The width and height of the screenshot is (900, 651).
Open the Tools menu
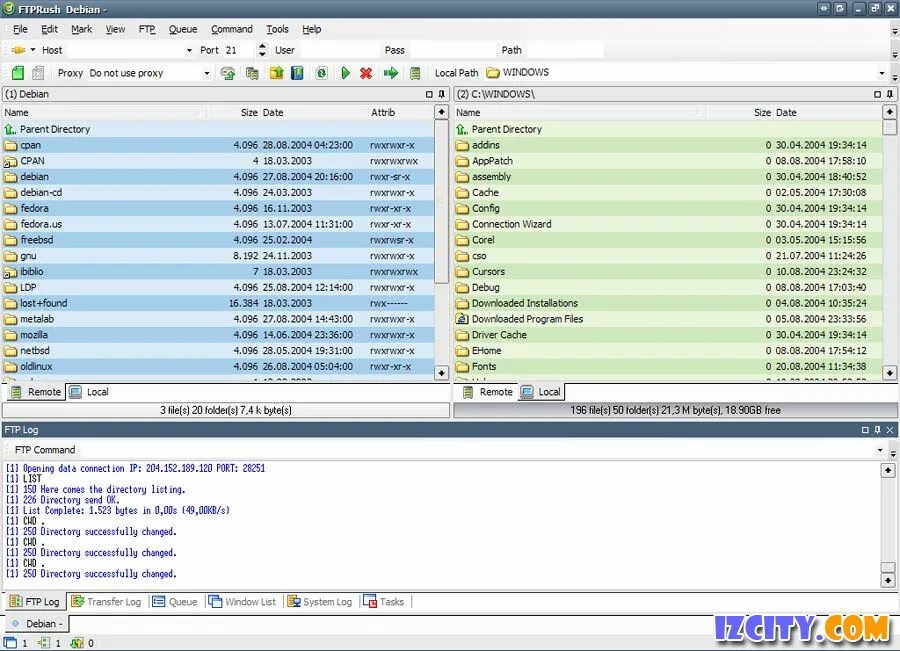pos(277,29)
